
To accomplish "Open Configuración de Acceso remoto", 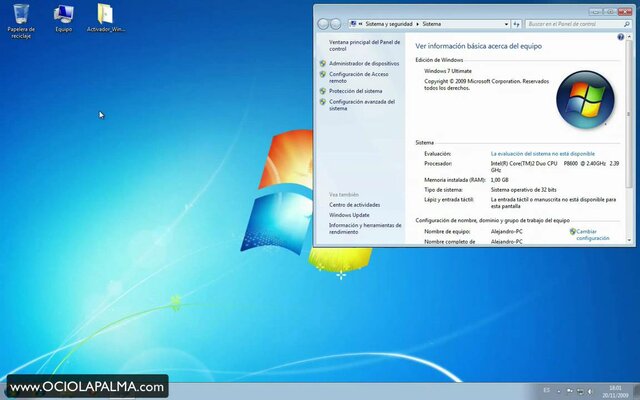I will [x=358, y=78].
